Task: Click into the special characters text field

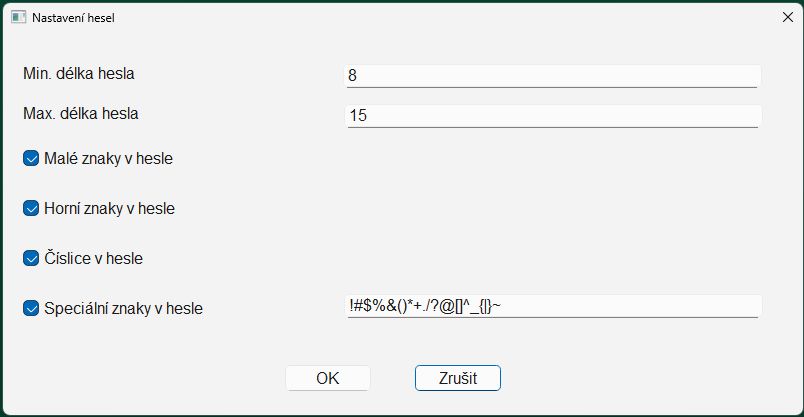Action: pyautogui.click(x=553, y=306)
